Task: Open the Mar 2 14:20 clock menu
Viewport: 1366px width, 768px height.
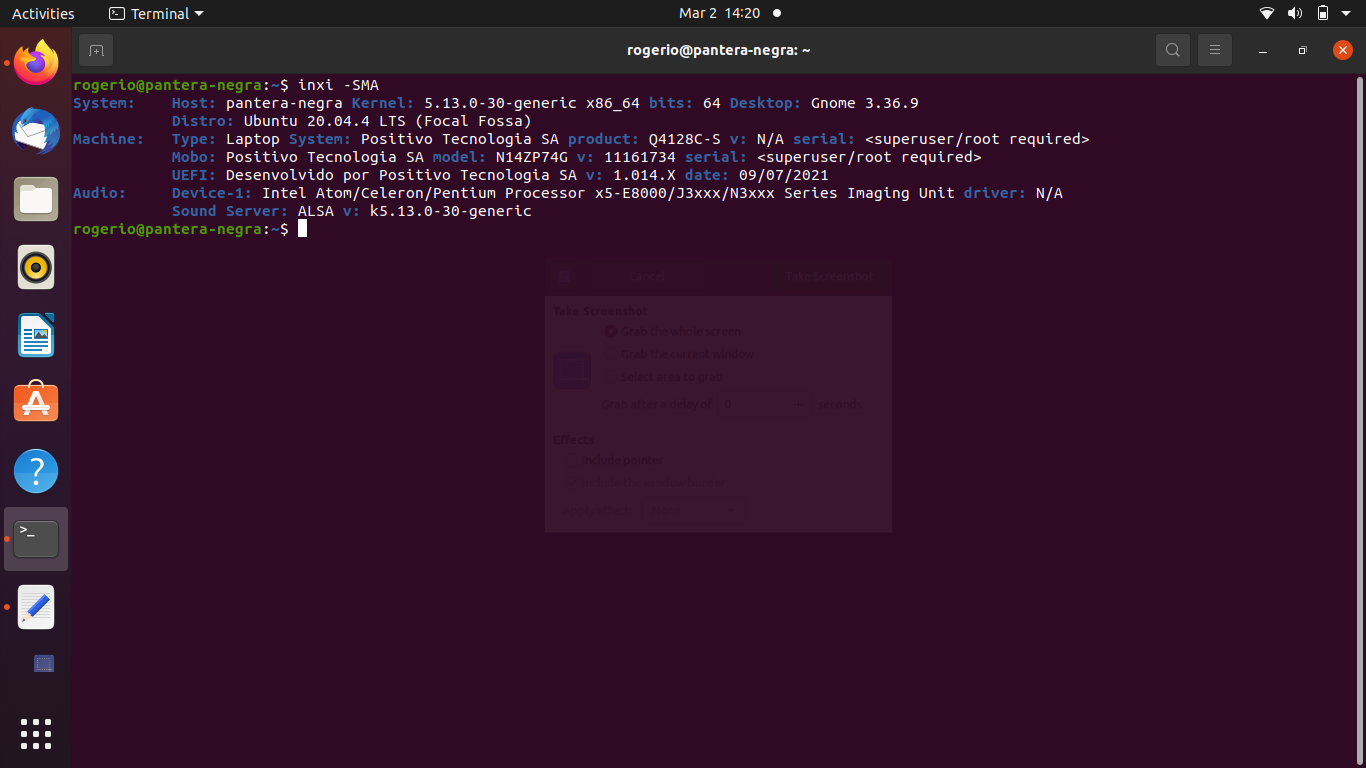Action: (x=719, y=14)
